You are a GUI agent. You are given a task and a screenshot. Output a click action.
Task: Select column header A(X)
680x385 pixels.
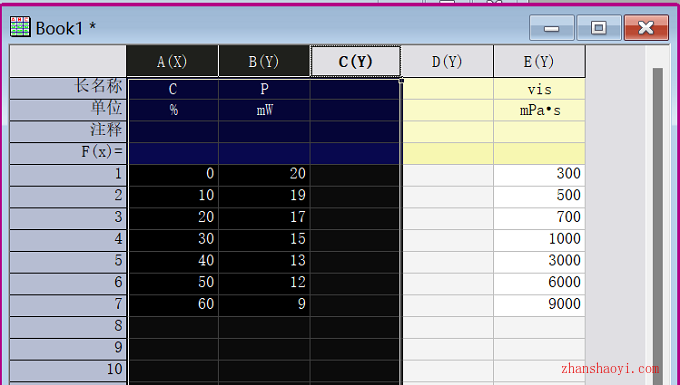172,61
